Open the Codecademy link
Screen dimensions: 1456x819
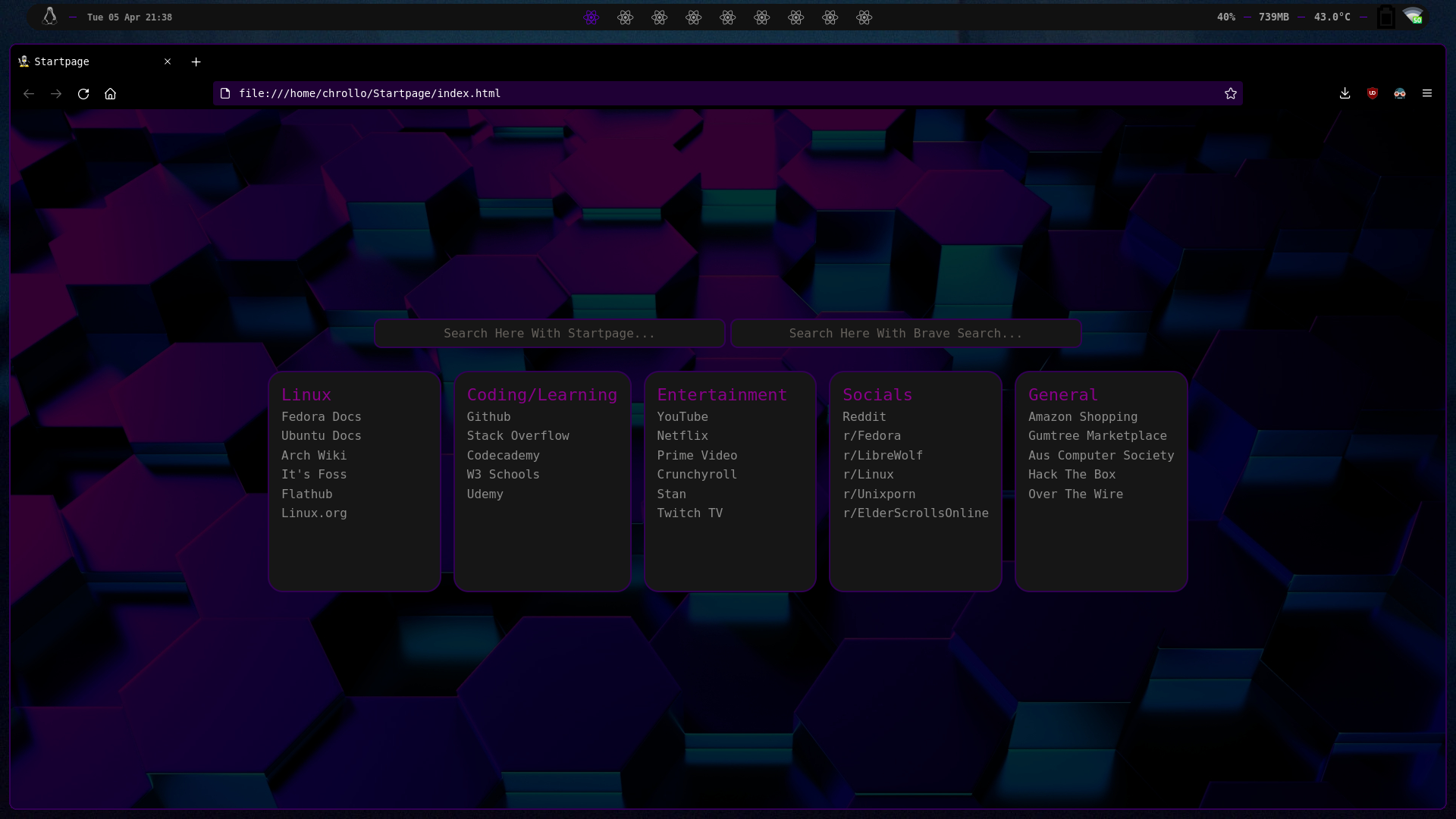(504, 456)
